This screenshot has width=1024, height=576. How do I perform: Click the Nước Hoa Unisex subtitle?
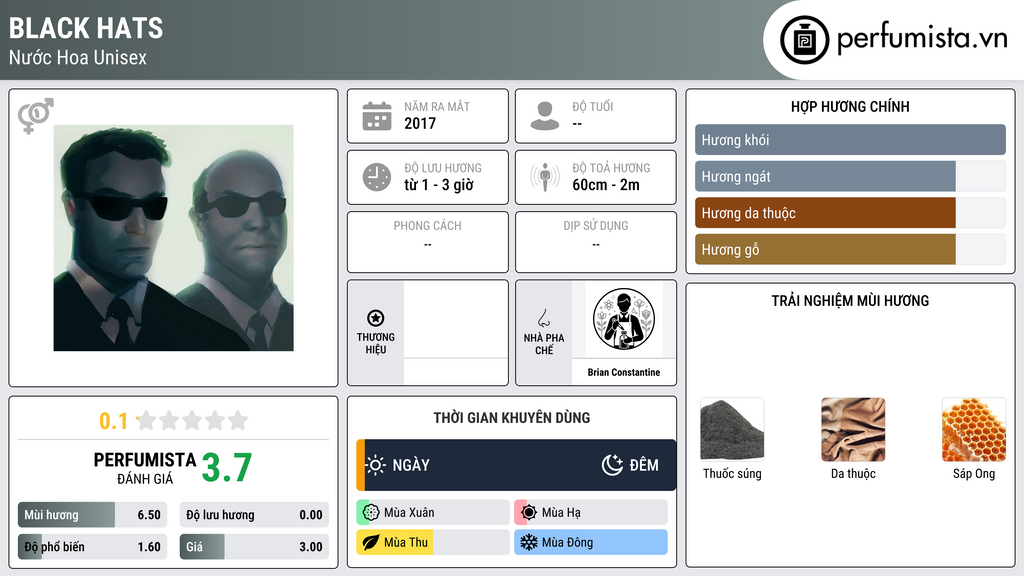click(x=78, y=58)
